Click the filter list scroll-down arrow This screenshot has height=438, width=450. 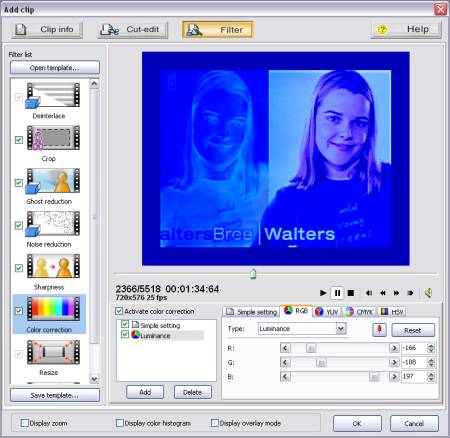coord(94,379)
